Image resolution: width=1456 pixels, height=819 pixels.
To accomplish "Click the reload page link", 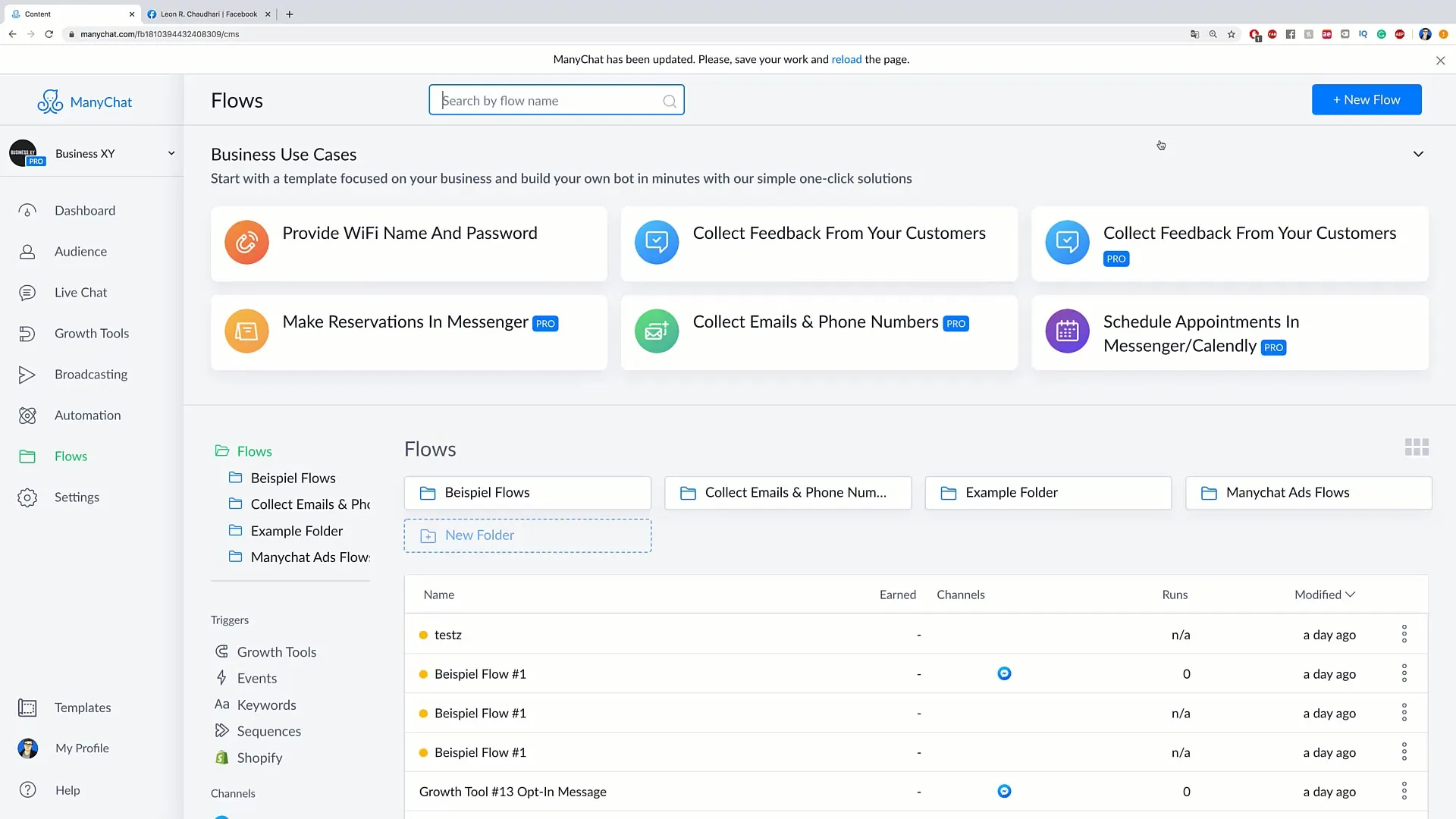I will coord(846,59).
